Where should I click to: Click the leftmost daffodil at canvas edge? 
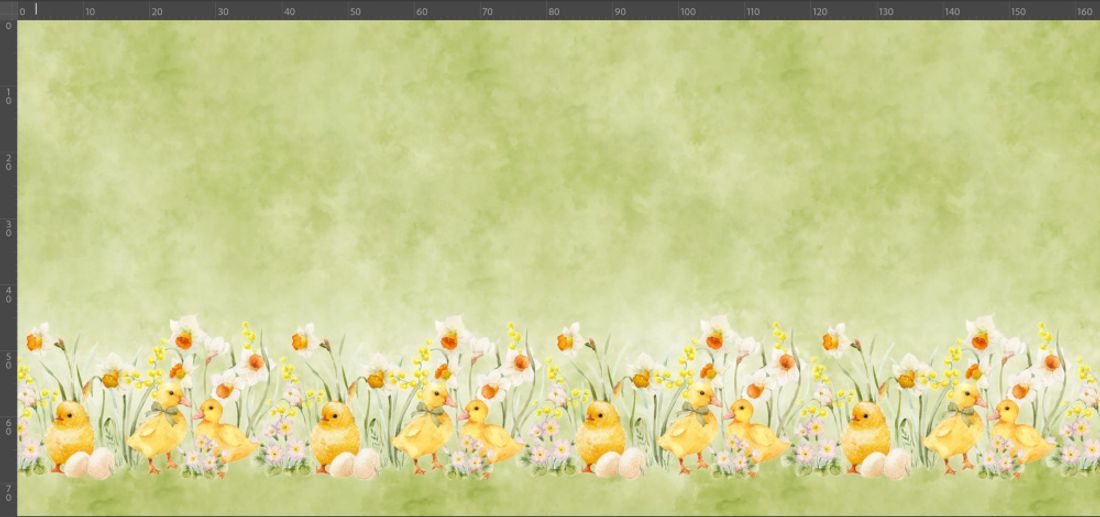coord(36,340)
